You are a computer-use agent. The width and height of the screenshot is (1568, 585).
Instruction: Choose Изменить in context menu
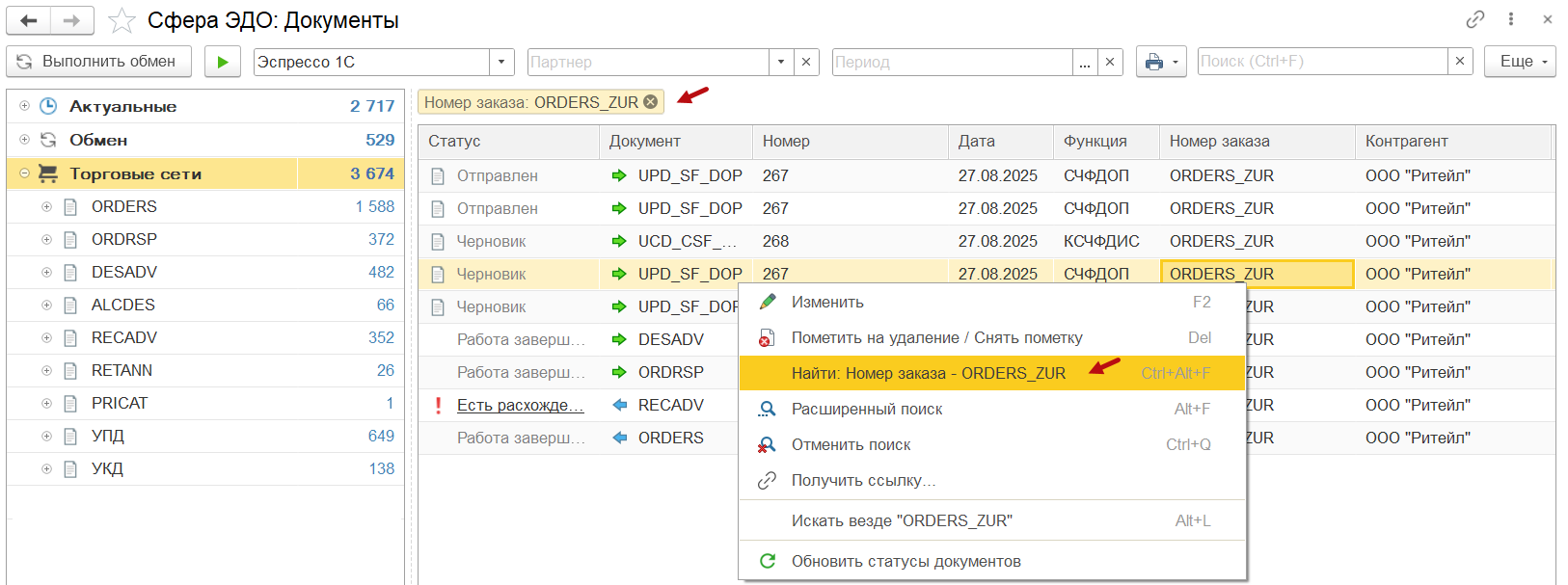coord(992,302)
